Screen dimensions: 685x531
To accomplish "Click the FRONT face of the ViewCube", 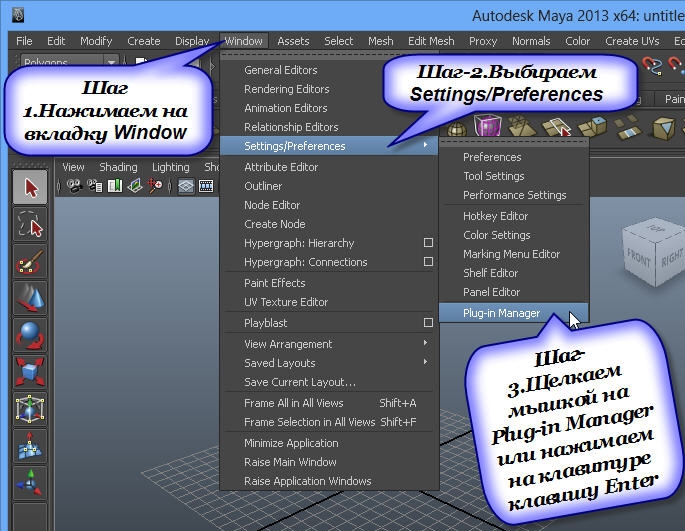I will (x=639, y=258).
